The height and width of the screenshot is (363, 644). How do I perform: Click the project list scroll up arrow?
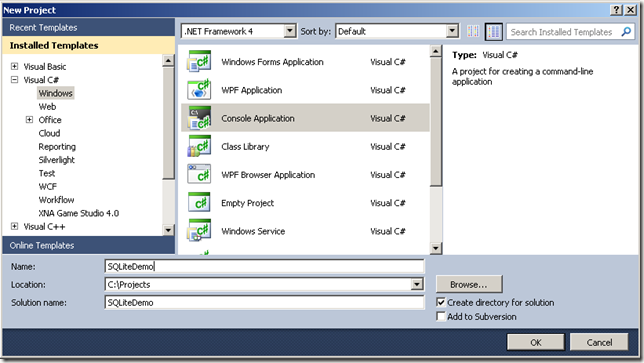[x=435, y=51]
